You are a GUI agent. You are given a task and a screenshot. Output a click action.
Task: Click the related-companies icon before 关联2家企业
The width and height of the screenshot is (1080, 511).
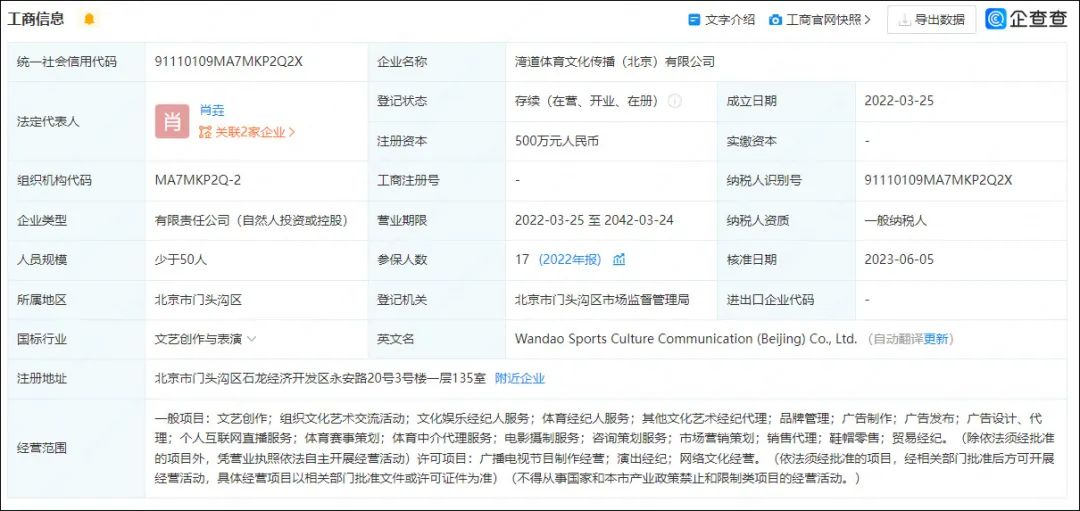pyautogui.click(x=205, y=132)
